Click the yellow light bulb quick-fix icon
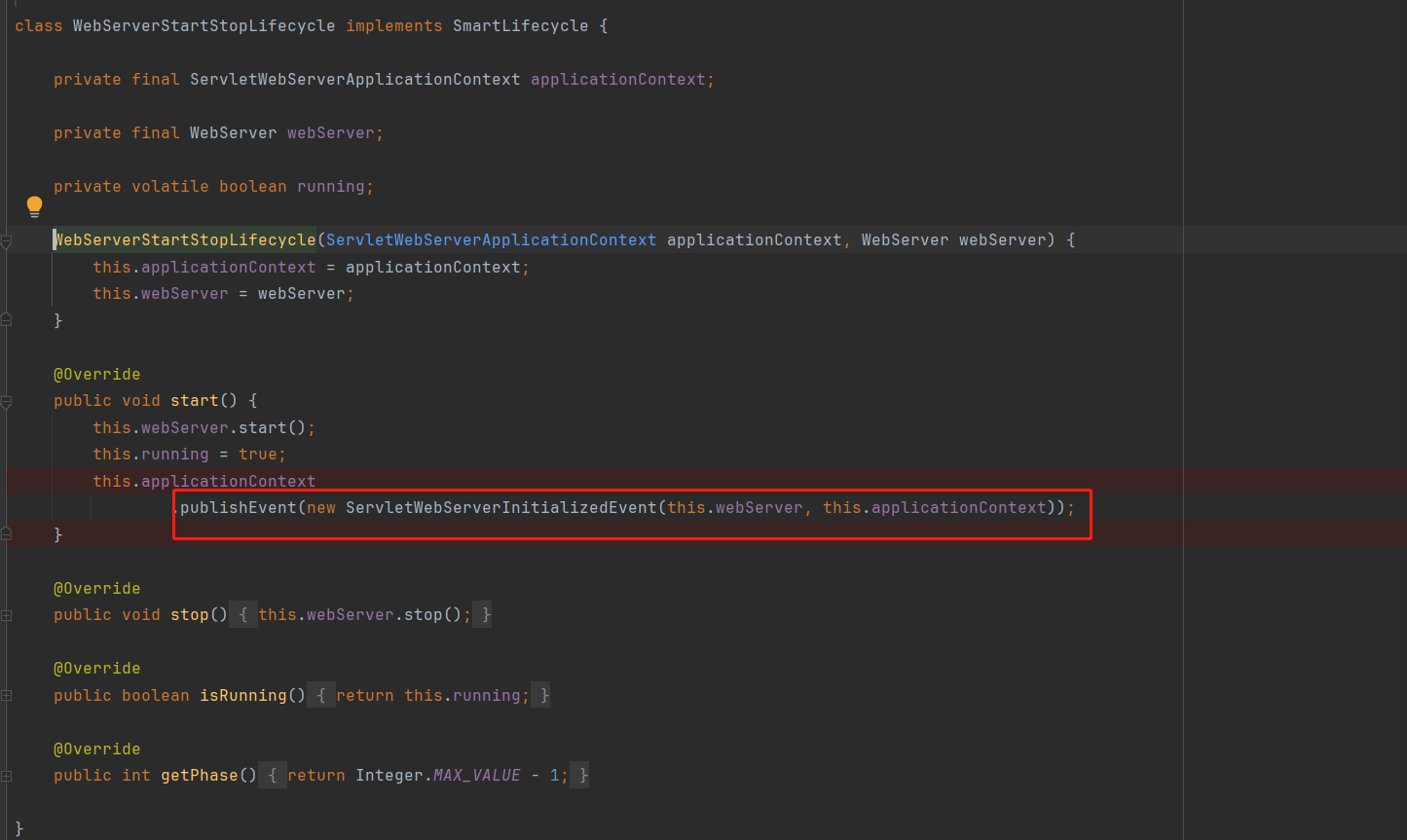The width and height of the screenshot is (1407, 840). [x=34, y=205]
